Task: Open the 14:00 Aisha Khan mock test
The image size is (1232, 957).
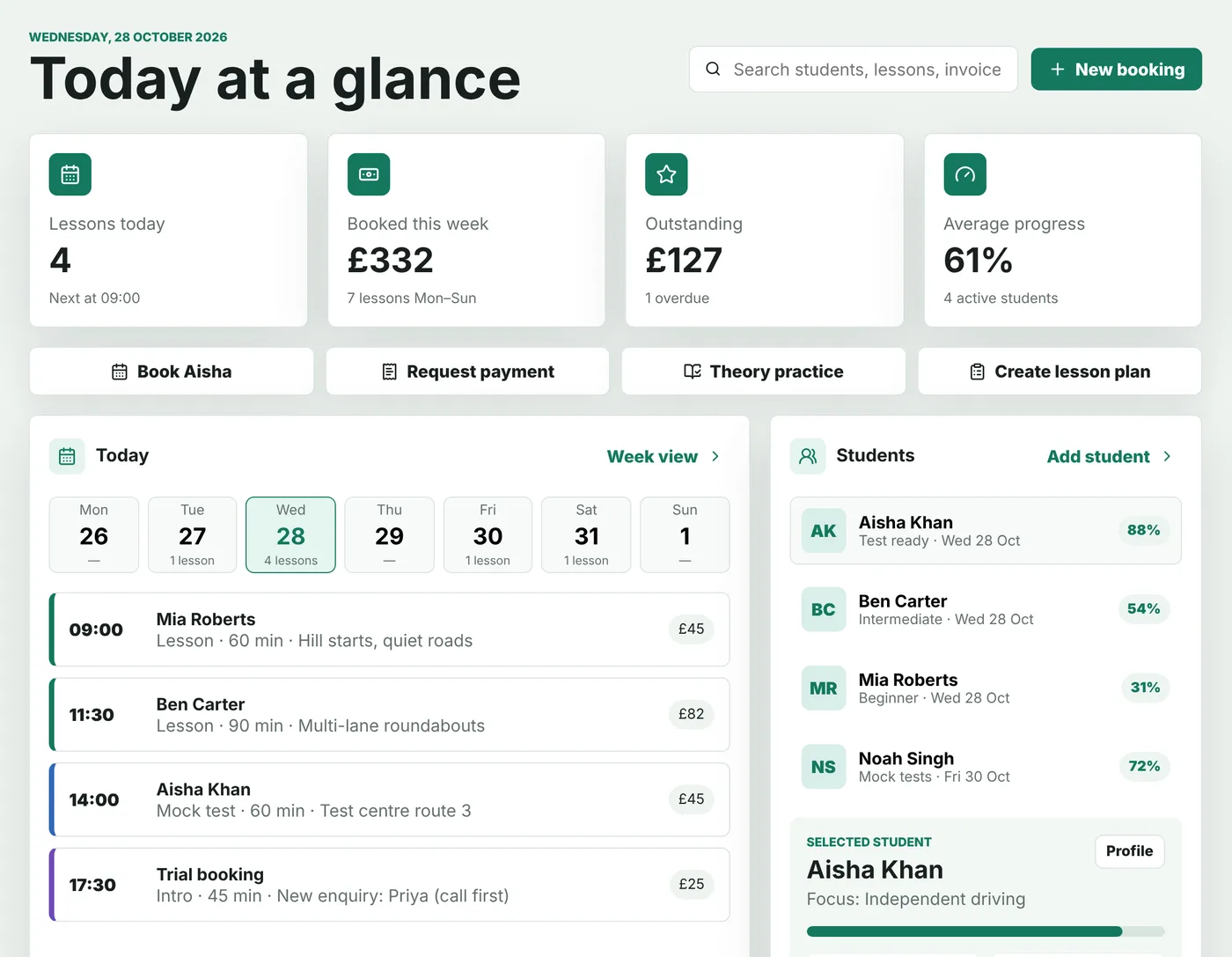Action: [390, 799]
